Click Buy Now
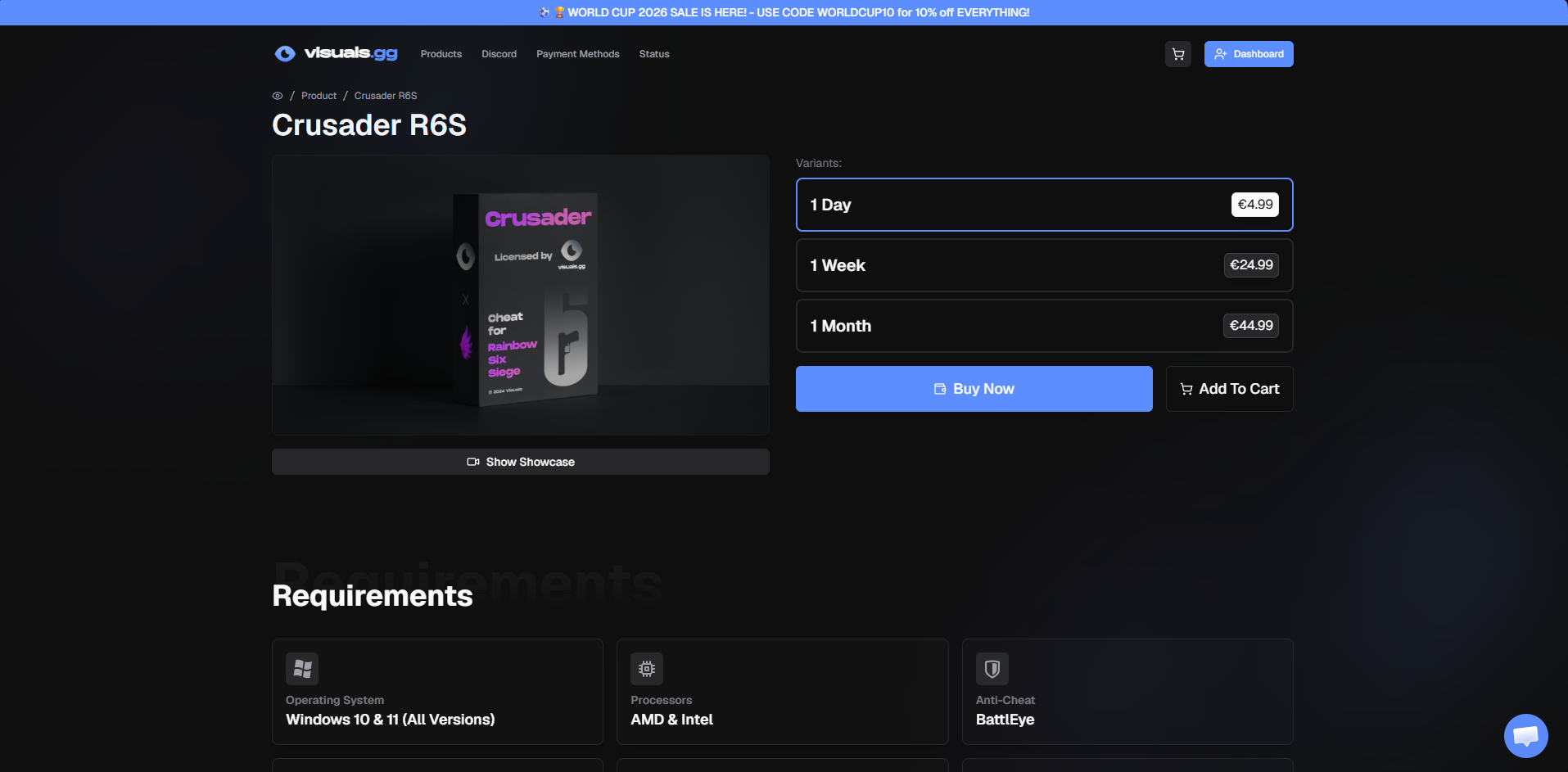 974,389
